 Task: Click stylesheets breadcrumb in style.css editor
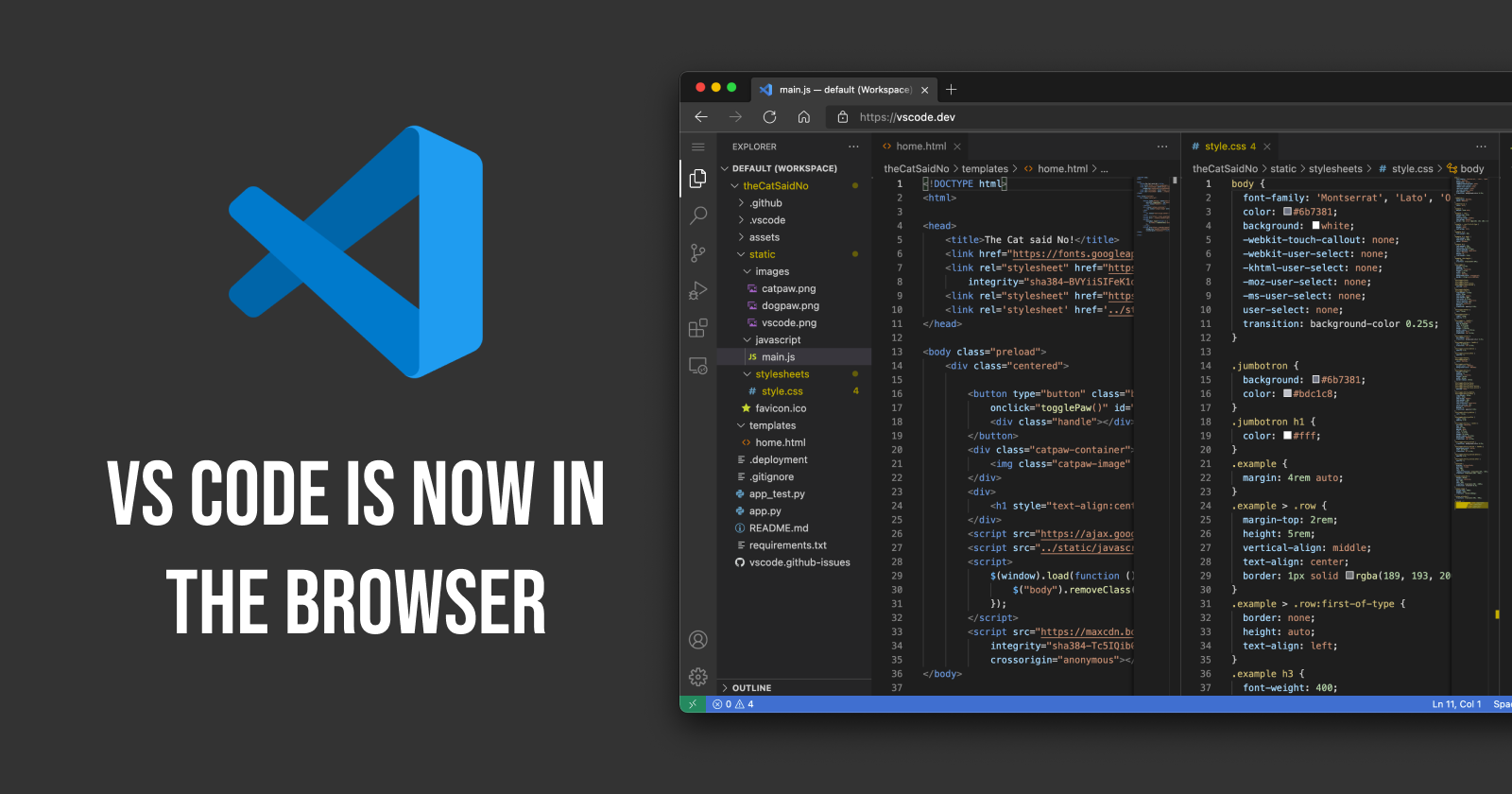(x=1335, y=169)
